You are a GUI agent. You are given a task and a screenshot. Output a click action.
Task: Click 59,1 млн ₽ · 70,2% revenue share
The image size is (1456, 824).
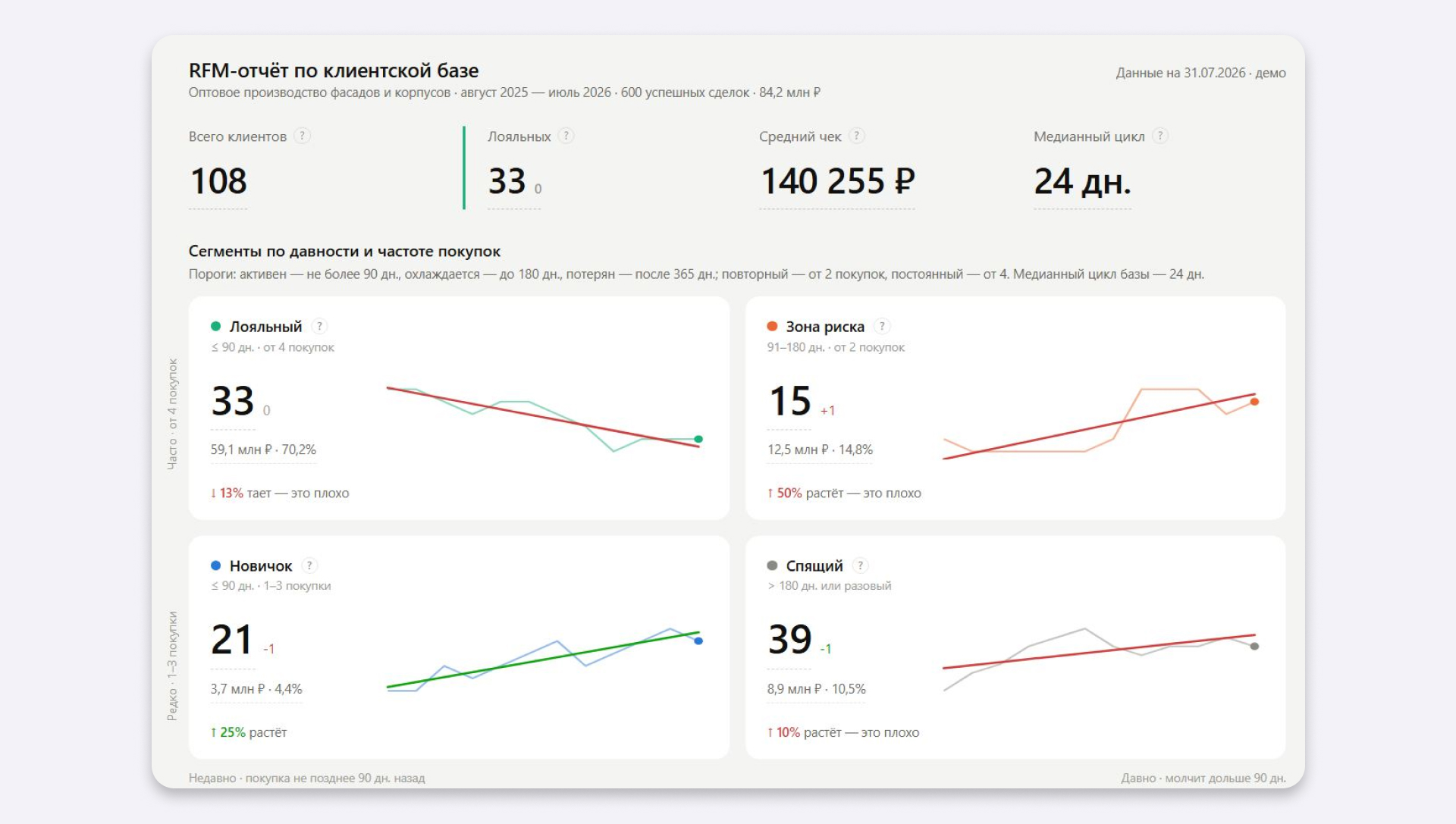click(x=263, y=450)
